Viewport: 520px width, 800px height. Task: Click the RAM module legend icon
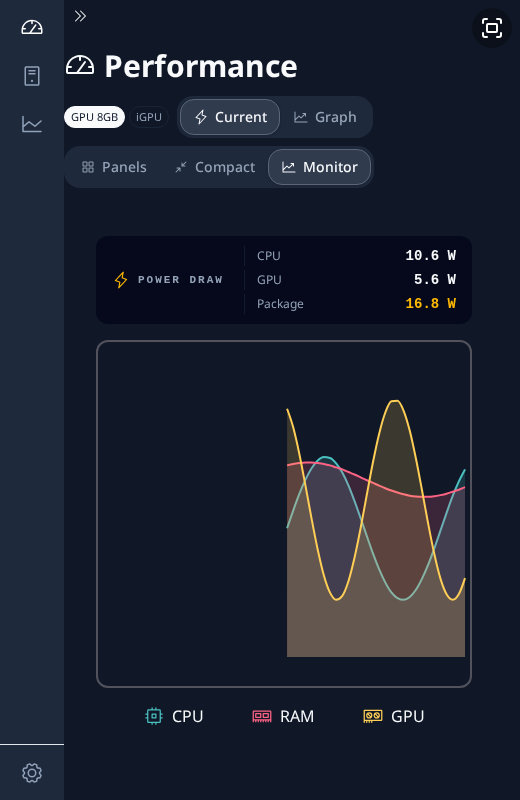pos(262,716)
